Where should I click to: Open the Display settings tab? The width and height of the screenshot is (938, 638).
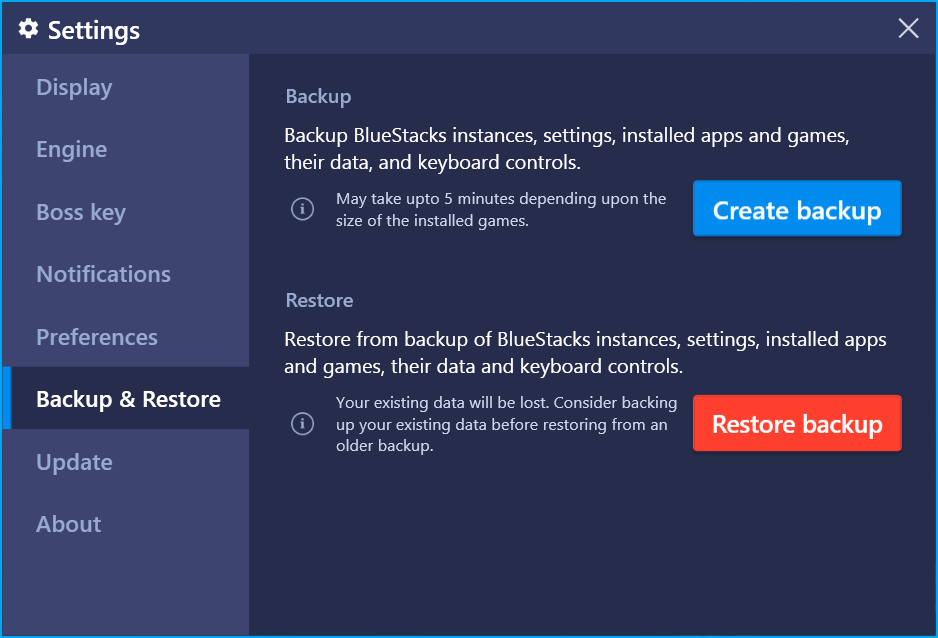126,87
